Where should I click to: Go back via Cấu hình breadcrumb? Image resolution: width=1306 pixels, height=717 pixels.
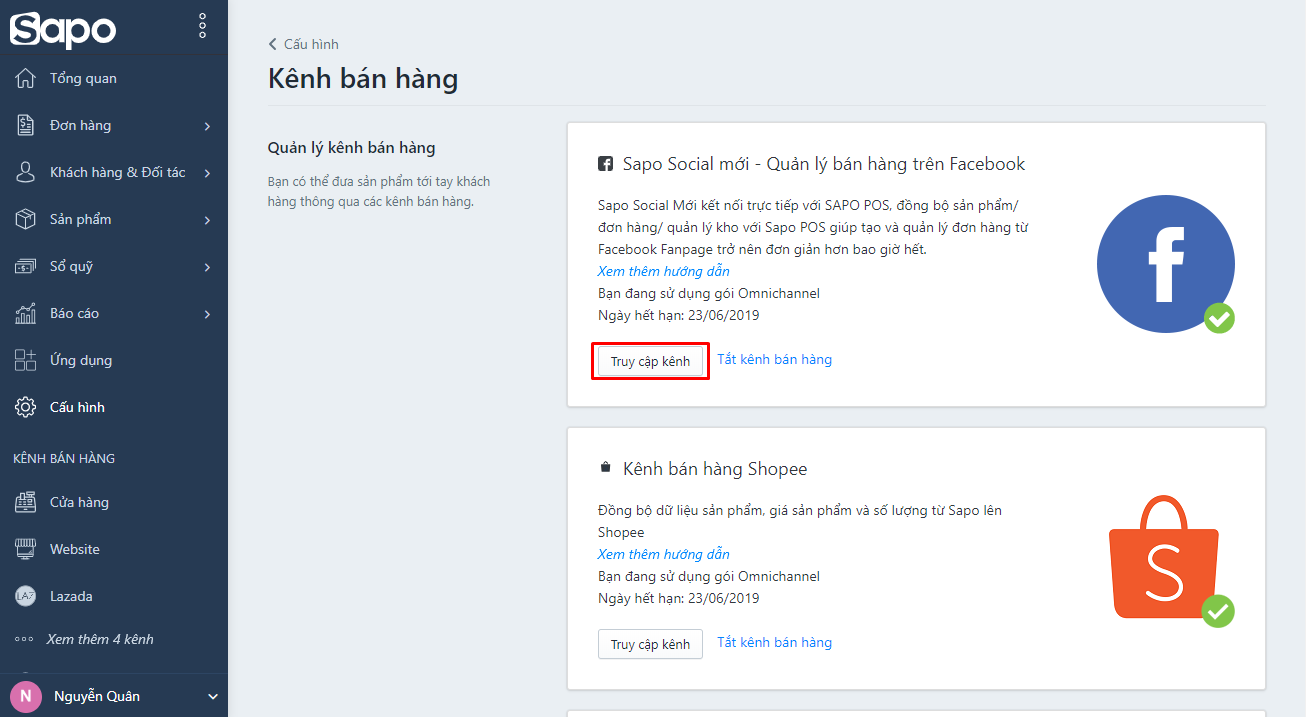coord(311,44)
